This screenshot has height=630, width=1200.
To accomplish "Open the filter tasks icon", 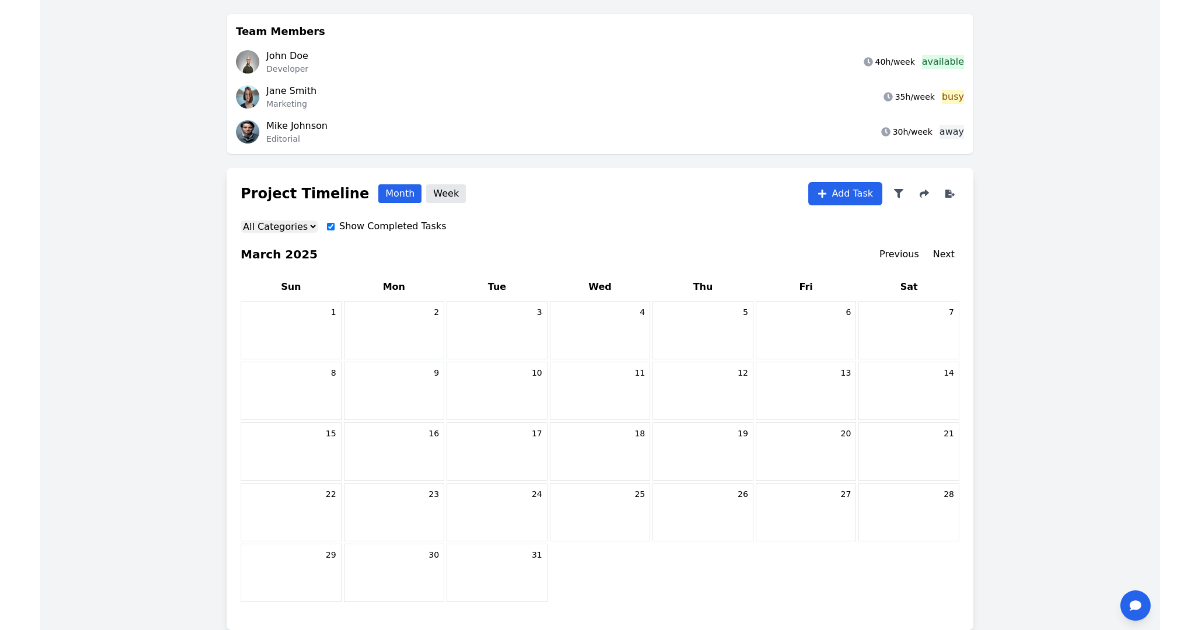I will coord(899,193).
